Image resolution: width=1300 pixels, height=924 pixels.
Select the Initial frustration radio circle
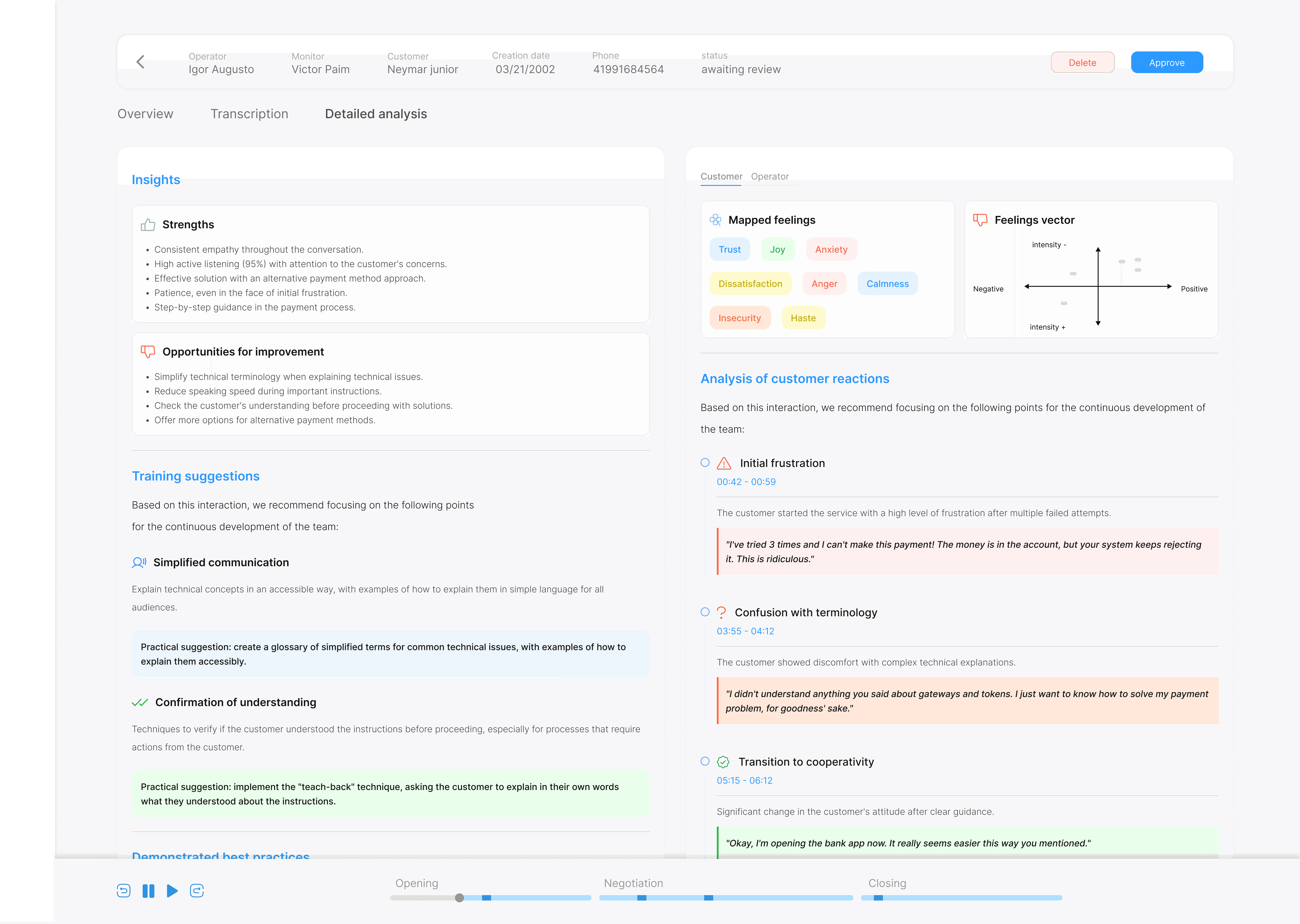[705, 463]
